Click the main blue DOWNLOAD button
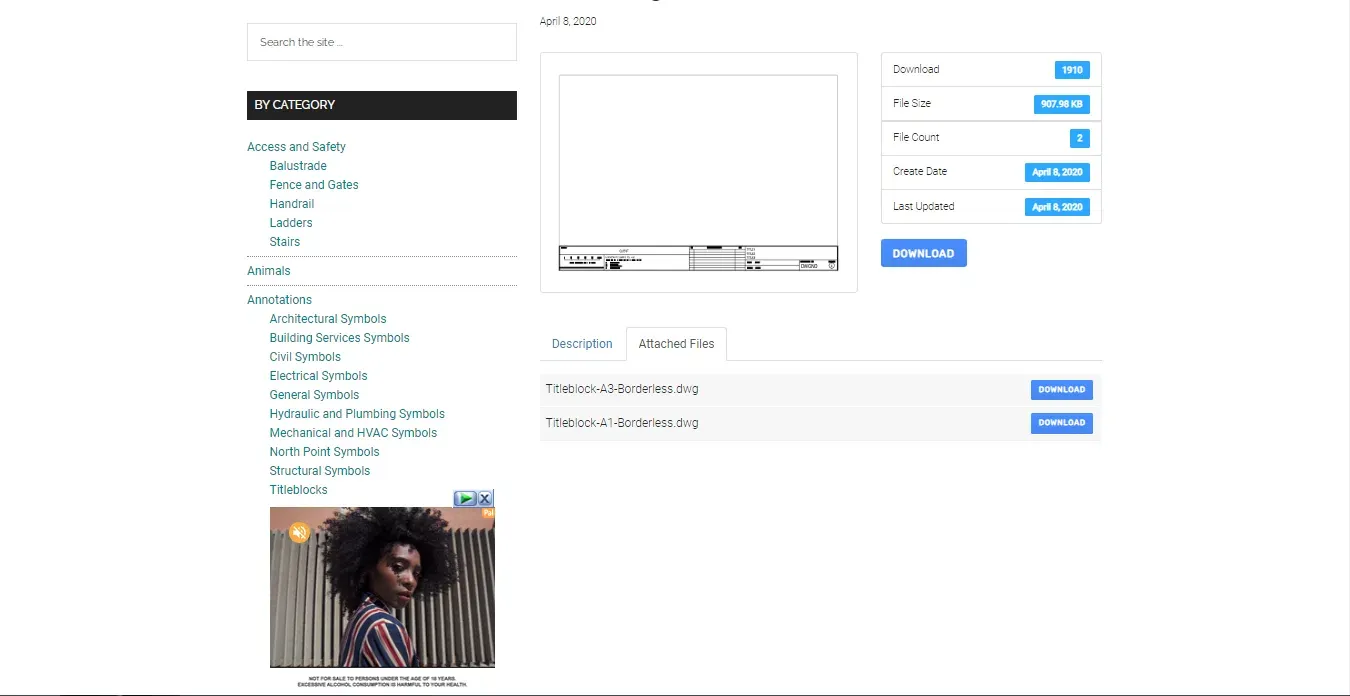This screenshot has height=696, width=1350. pyautogui.click(x=923, y=252)
